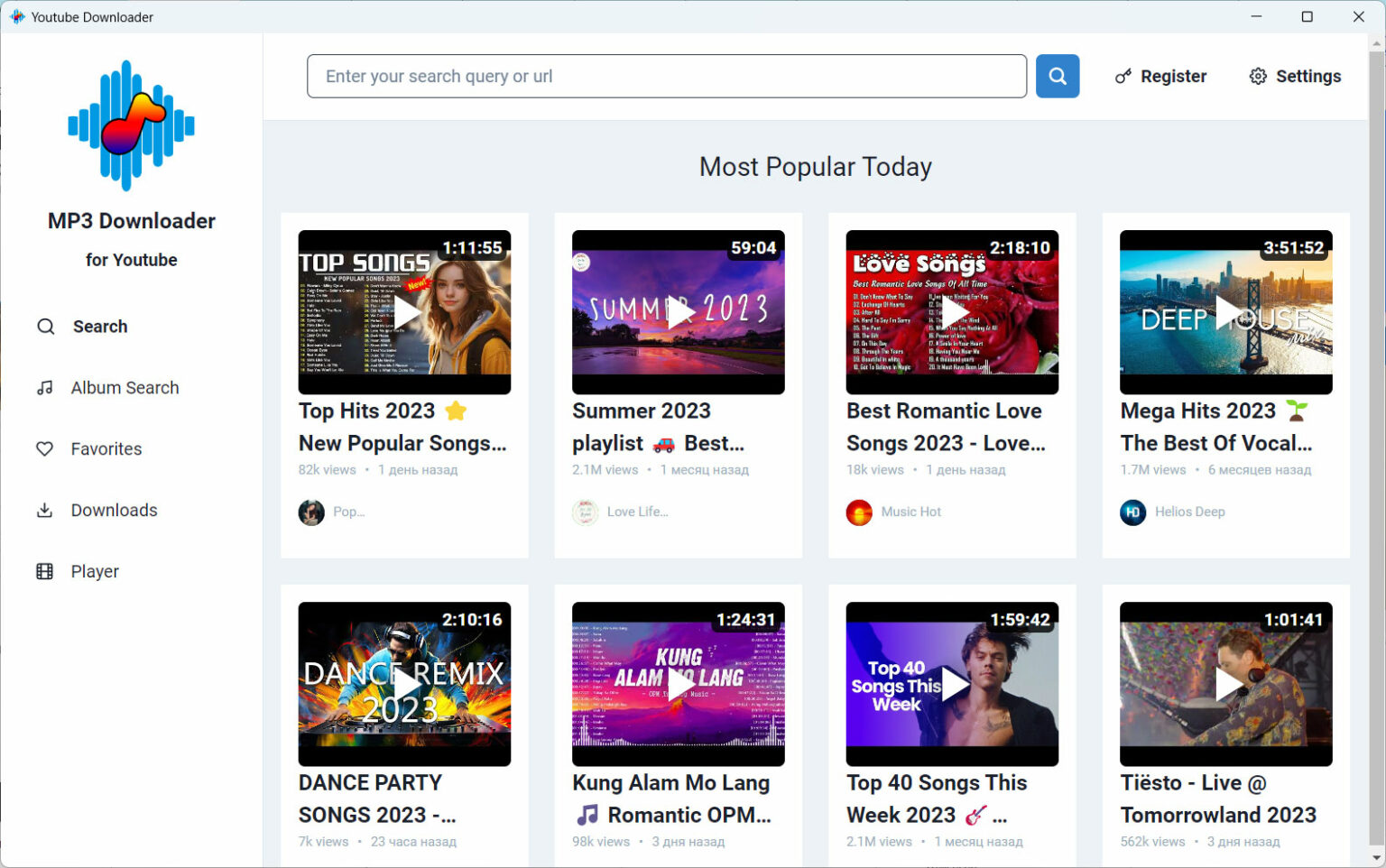Click the magnifier icon in sidebar Search
1386x868 pixels.
tap(45, 327)
